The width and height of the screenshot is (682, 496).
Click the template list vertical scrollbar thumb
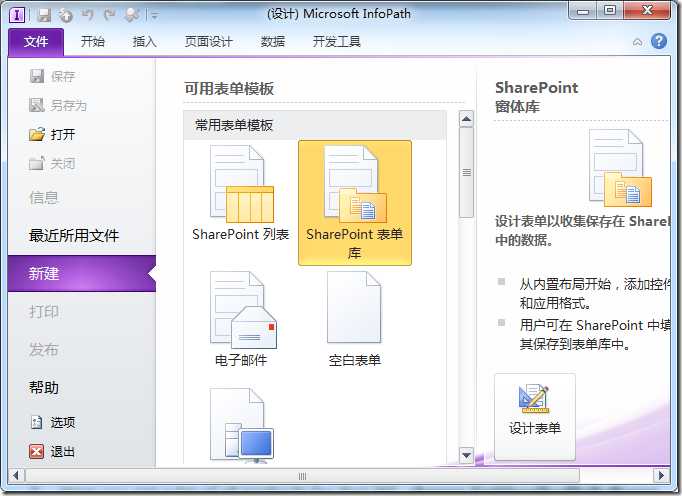466,172
